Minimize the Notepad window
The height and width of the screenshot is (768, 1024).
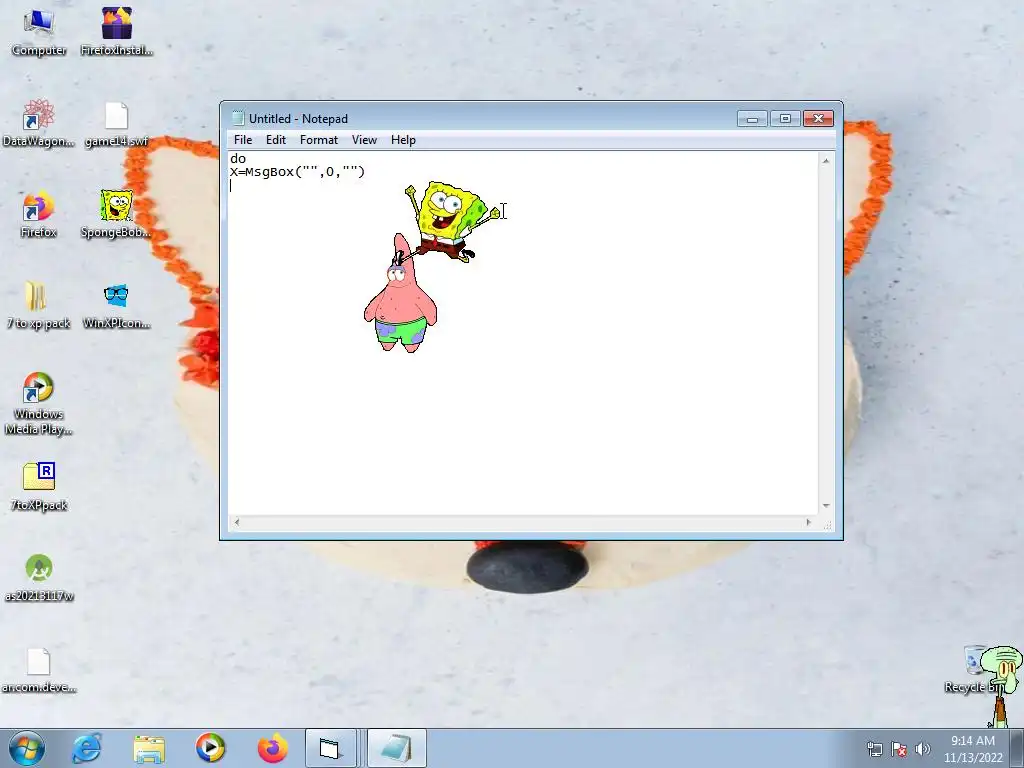752,118
